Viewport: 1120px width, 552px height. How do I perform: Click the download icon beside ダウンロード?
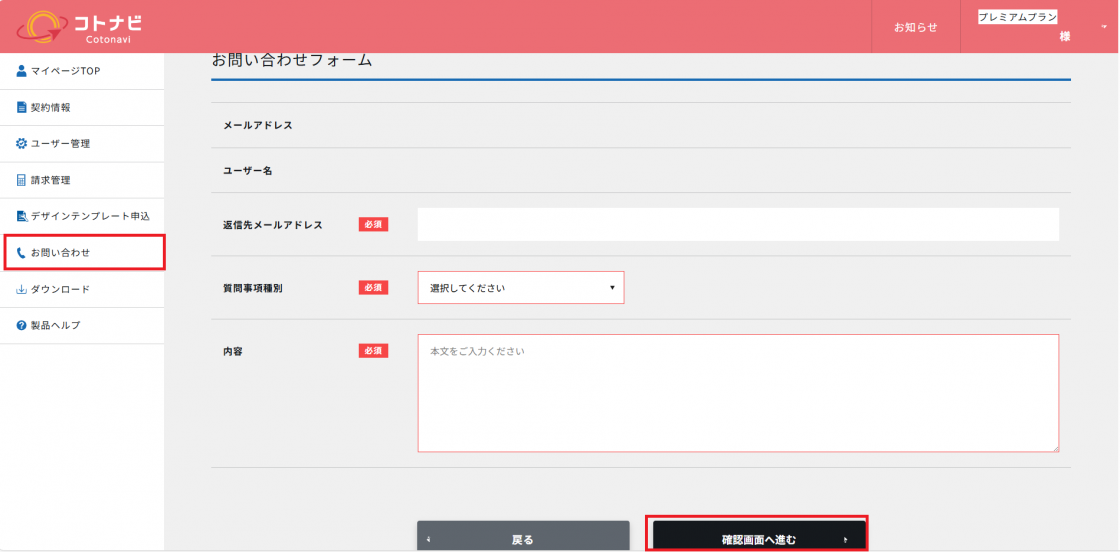tap(21, 289)
